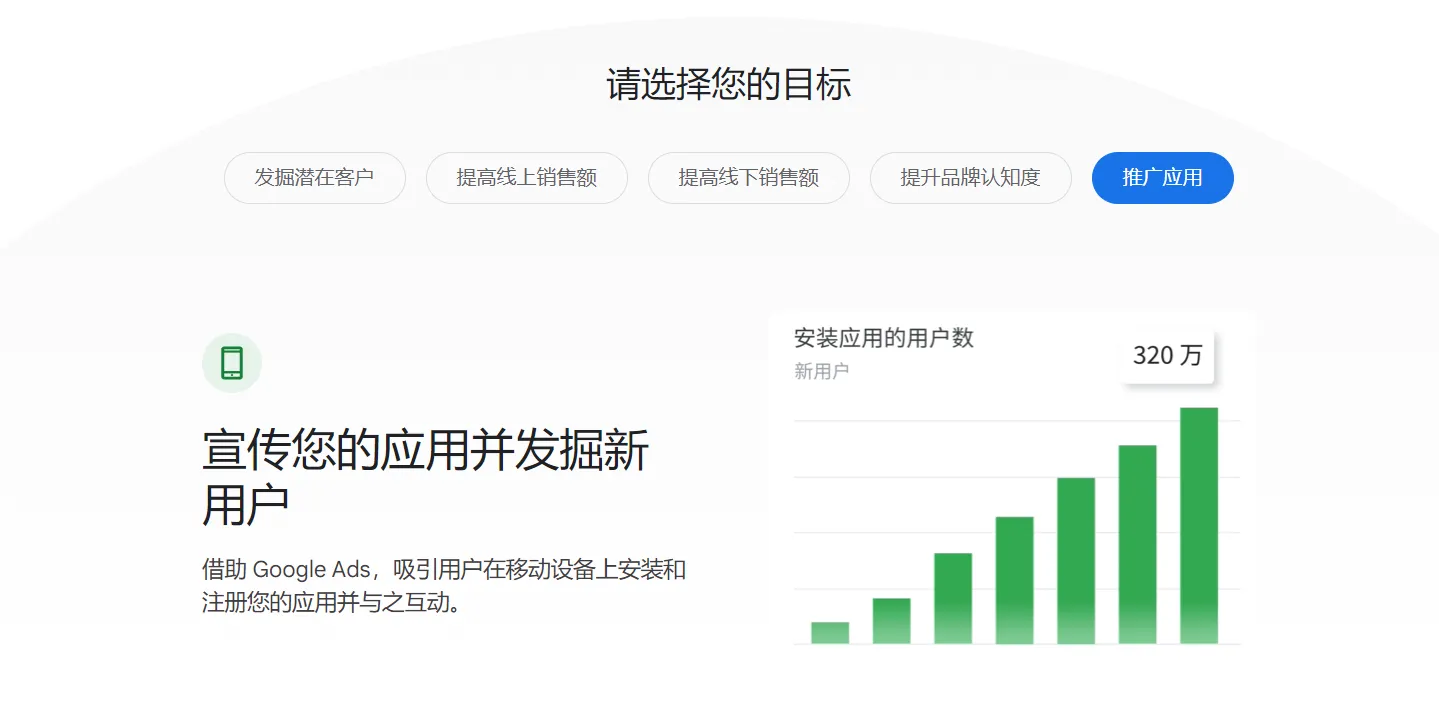Select the 提高线上销售额 goal tab
Image resolution: width=1439 pixels, height=709 pixels.
[526, 178]
